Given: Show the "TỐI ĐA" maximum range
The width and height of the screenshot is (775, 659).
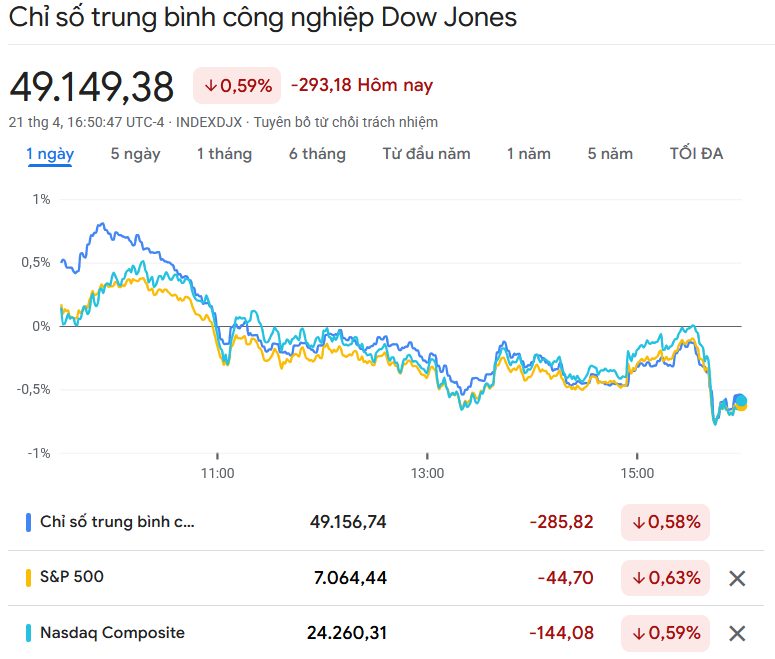Looking at the screenshot, I should 696,154.
